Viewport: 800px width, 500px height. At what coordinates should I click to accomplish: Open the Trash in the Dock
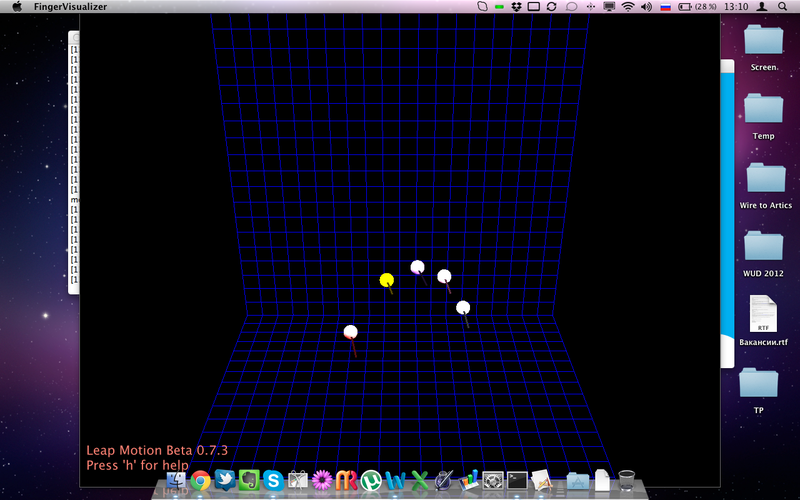pos(627,481)
